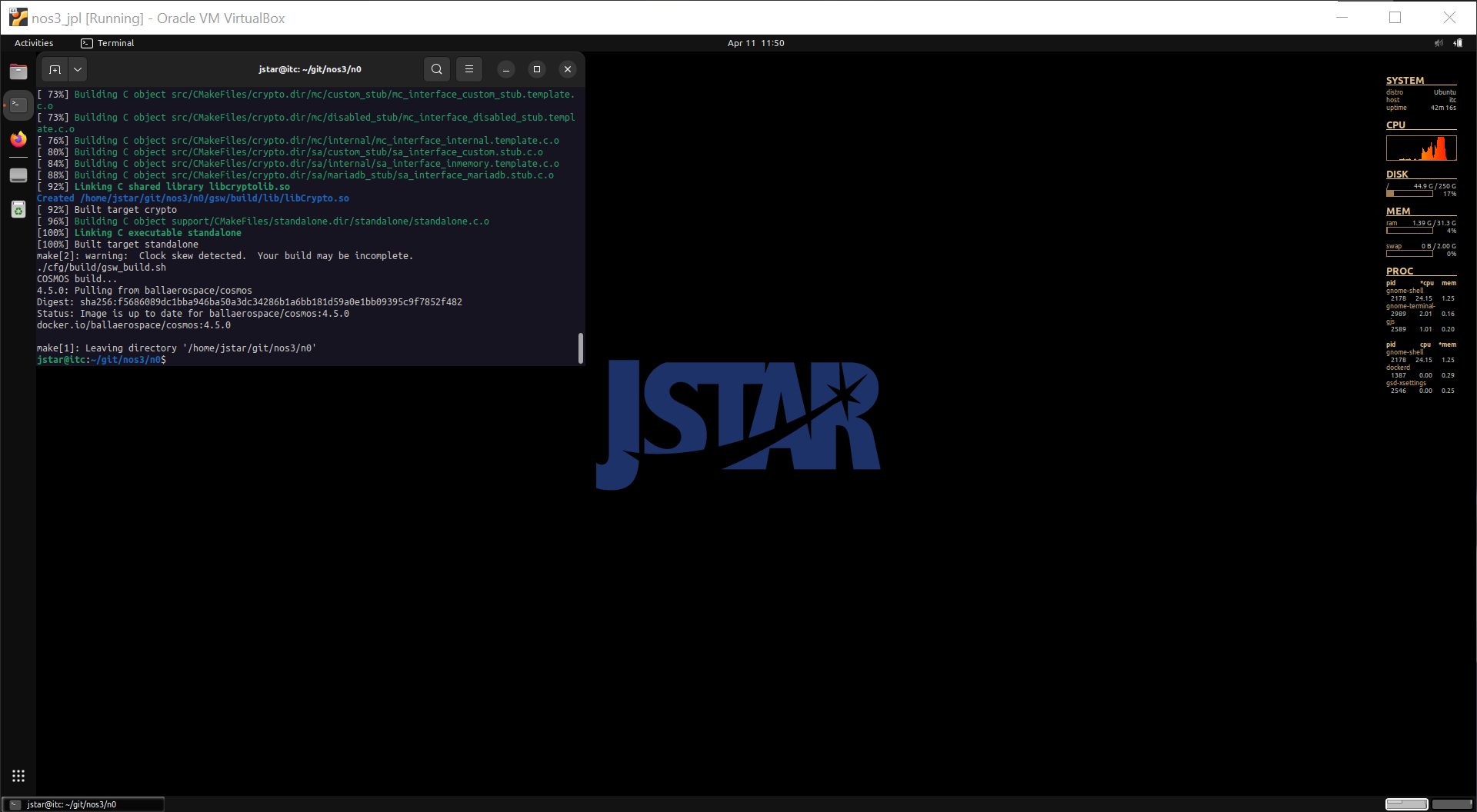Click the 'Created .../libCrypto.so' line
1477x812 pixels.
coord(193,198)
